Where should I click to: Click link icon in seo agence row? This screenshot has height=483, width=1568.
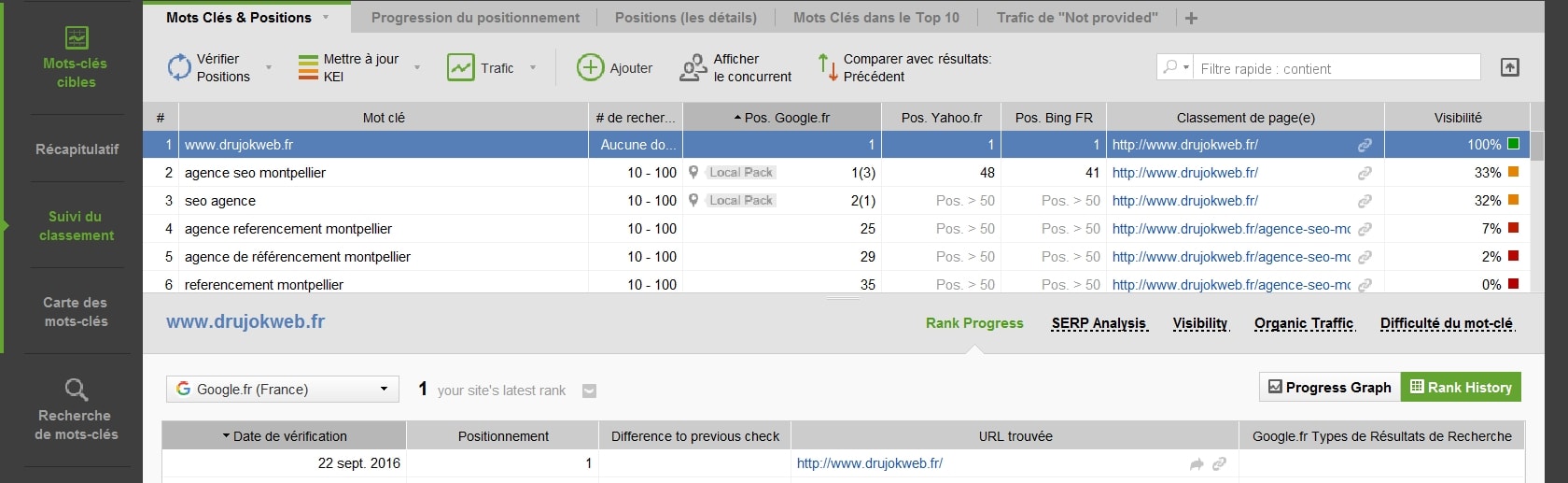tap(1365, 201)
